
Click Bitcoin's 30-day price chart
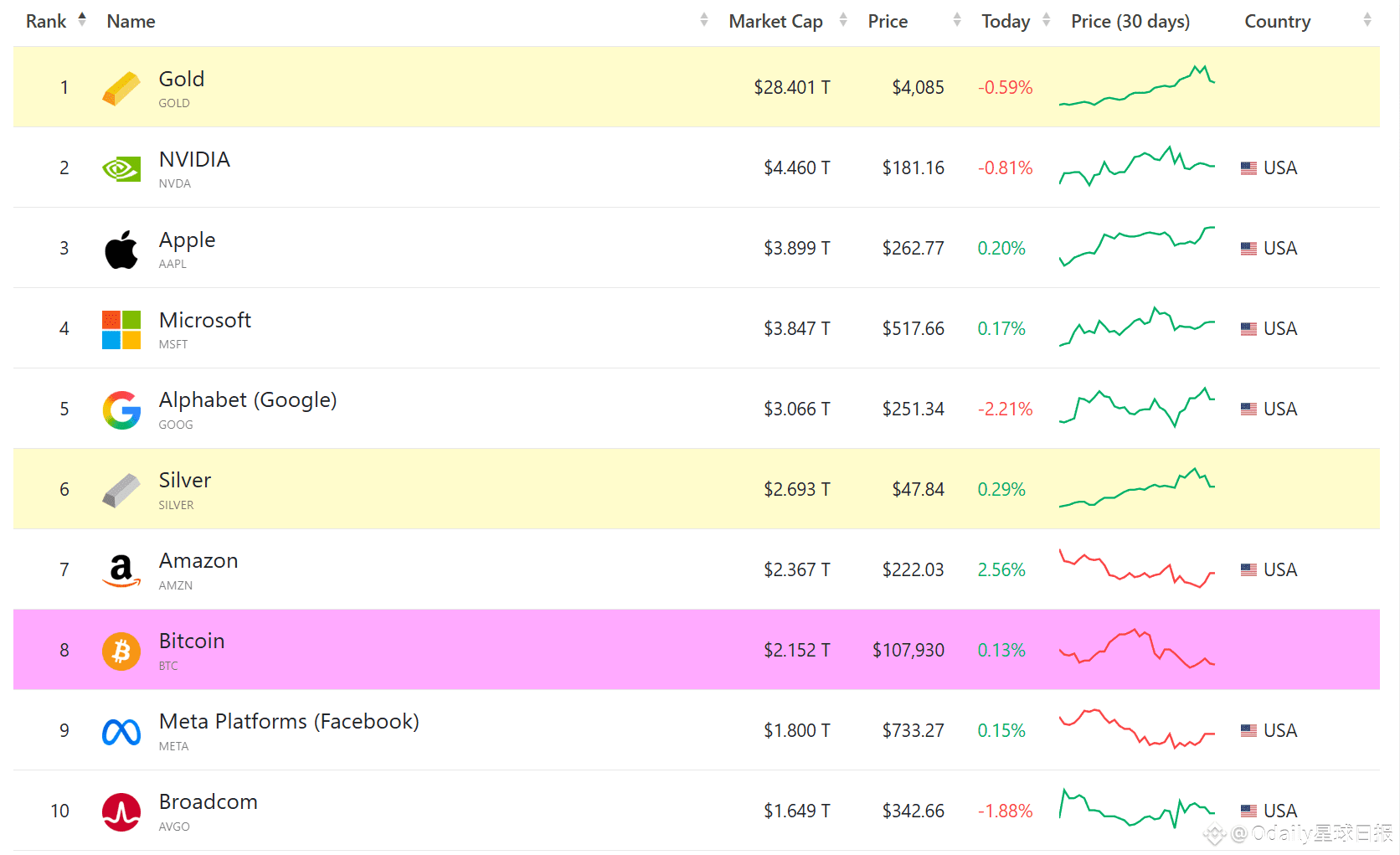click(x=1136, y=649)
